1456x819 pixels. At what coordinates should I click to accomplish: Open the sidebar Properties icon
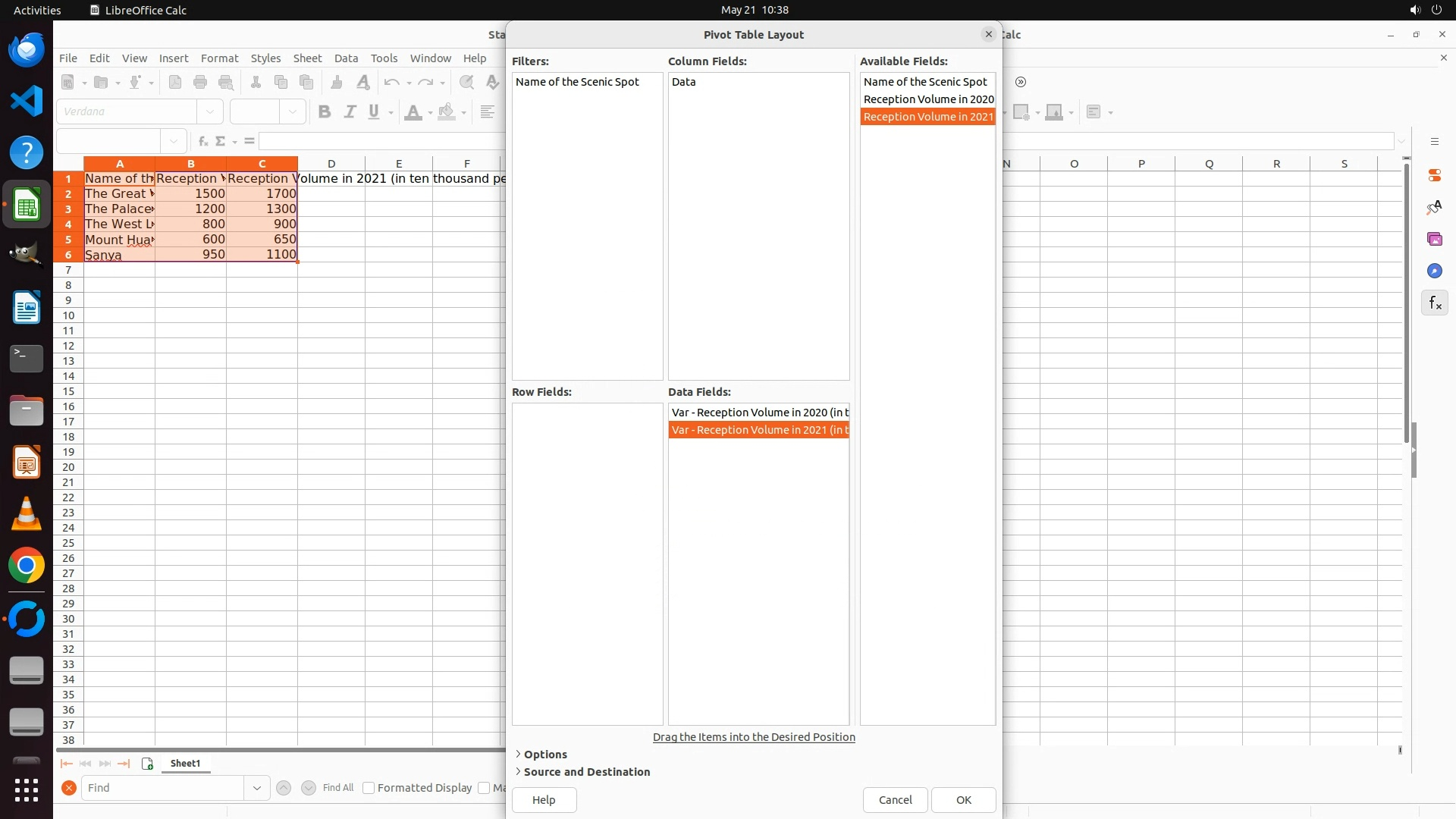(1434, 175)
